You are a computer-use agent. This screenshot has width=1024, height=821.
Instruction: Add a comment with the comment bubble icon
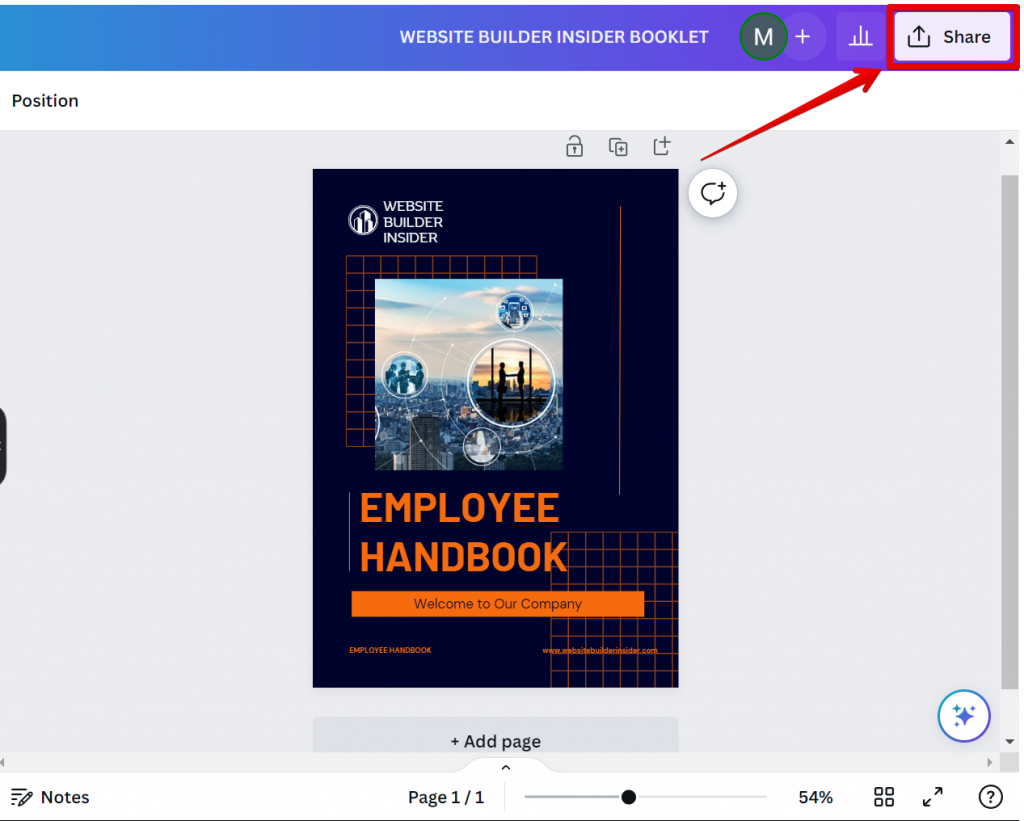[x=712, y=192]
